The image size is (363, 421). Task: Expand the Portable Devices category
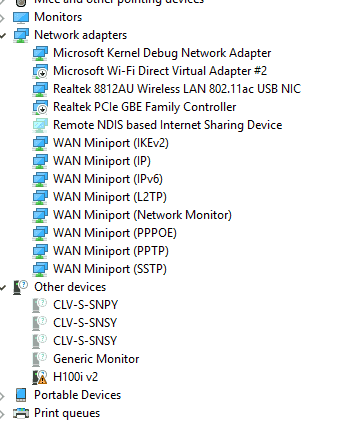pyautogui.click(x=2, y=396)
